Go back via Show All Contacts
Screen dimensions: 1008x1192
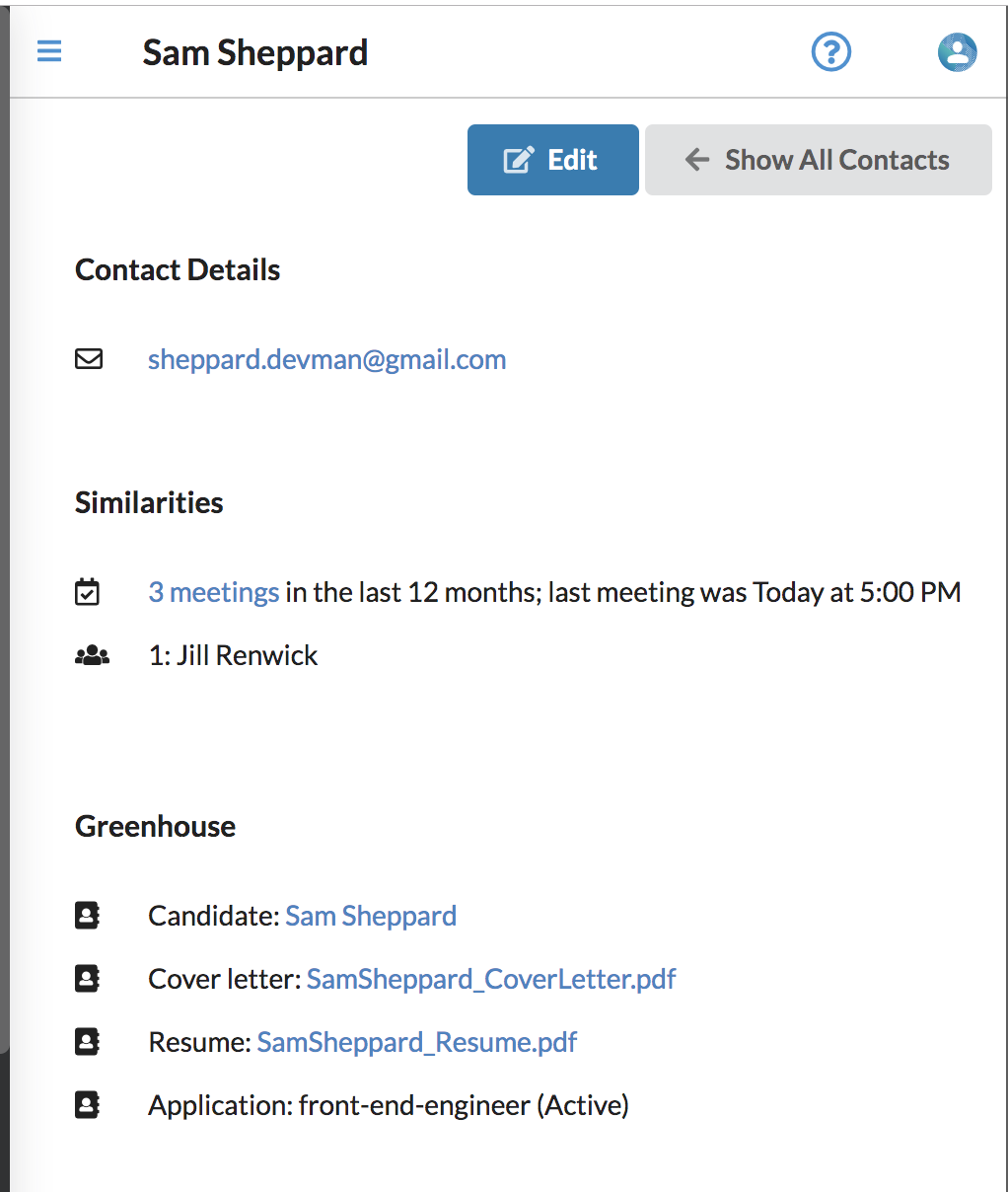pyautogui.click(x=818, y=160)
